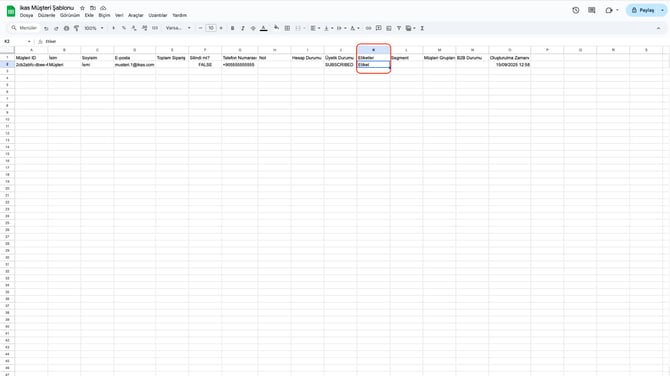Open the Dosya menu
The width and height of the screenshot is (670, 376).
pos(26,15)
